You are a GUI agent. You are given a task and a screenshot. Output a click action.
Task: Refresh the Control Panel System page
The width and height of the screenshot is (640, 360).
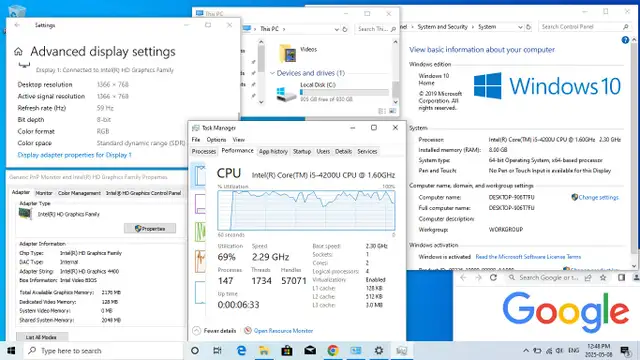529,27
